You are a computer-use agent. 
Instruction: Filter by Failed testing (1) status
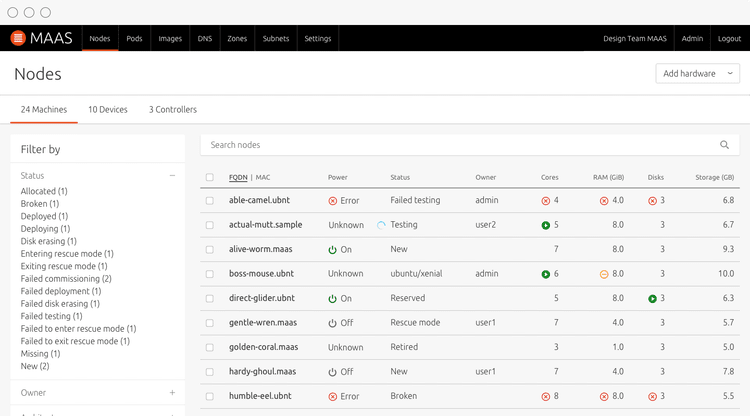coord(52,316)
